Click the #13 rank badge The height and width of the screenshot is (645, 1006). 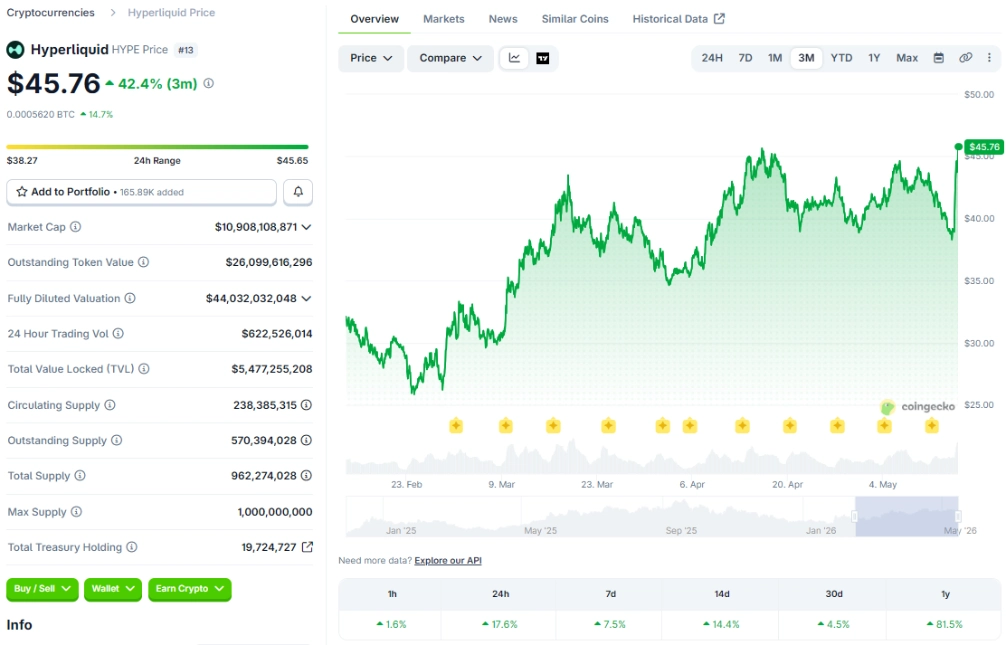point(186,50)
